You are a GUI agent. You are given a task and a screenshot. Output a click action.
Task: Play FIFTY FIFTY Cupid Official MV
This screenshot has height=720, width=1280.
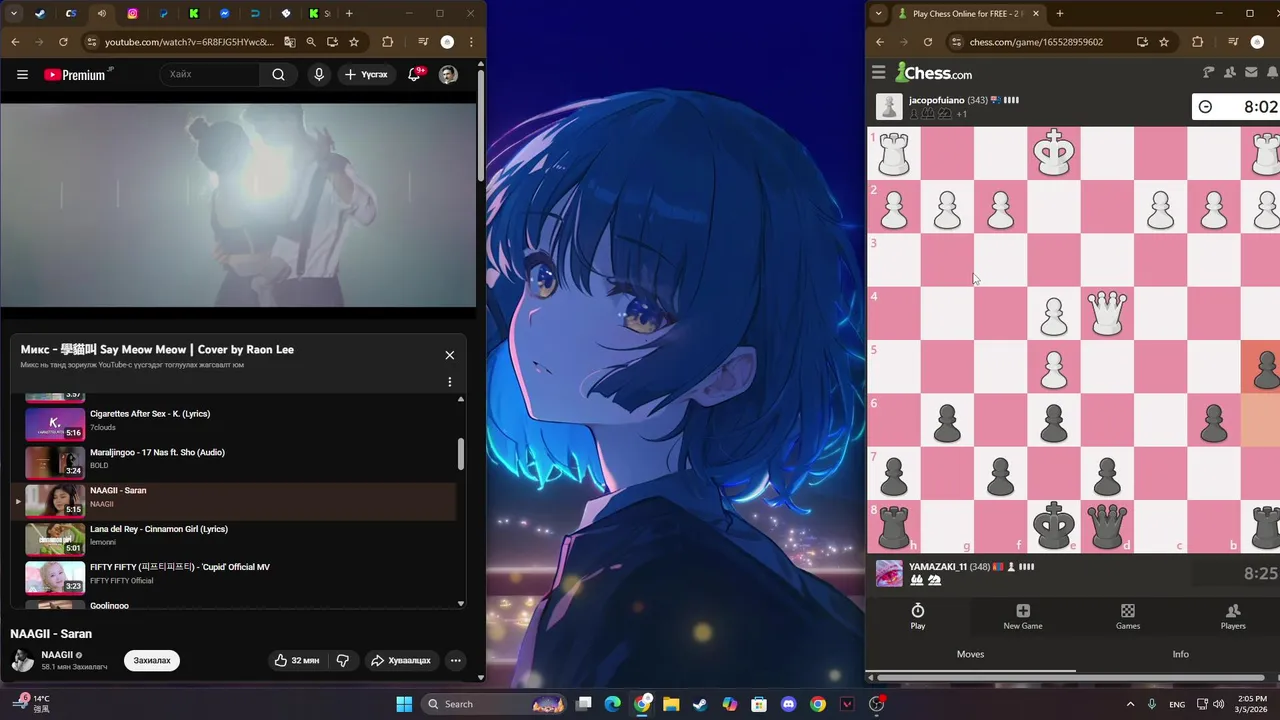(238, 576)
